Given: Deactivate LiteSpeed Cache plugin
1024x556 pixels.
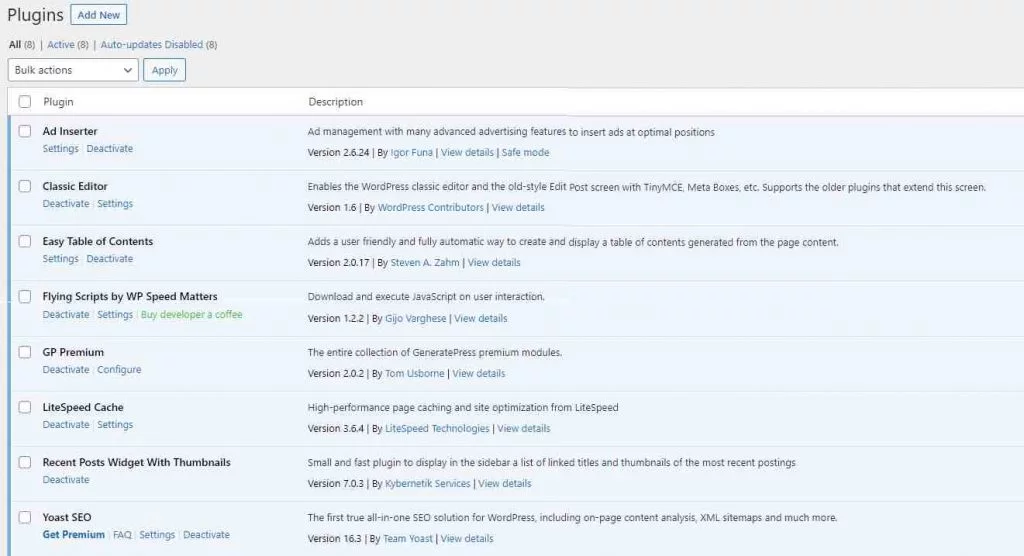Looking at the screenshot, I should click(66, 424).
